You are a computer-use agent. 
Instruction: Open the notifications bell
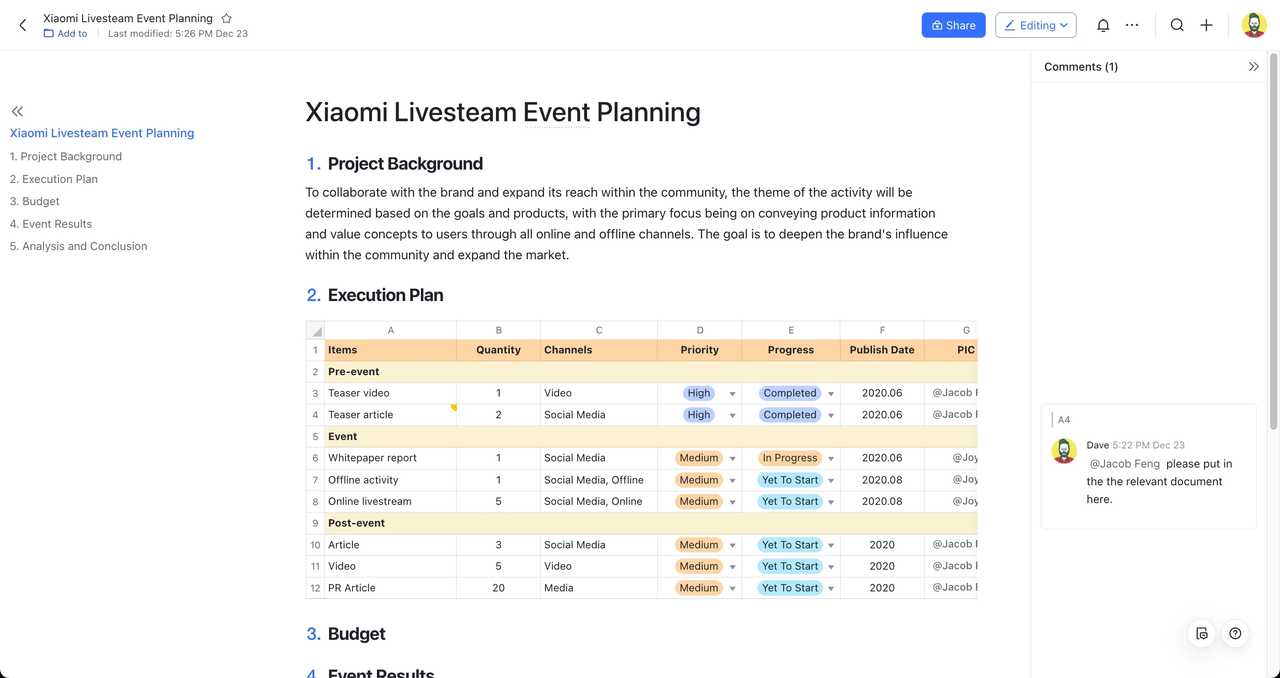[1103, 25]
